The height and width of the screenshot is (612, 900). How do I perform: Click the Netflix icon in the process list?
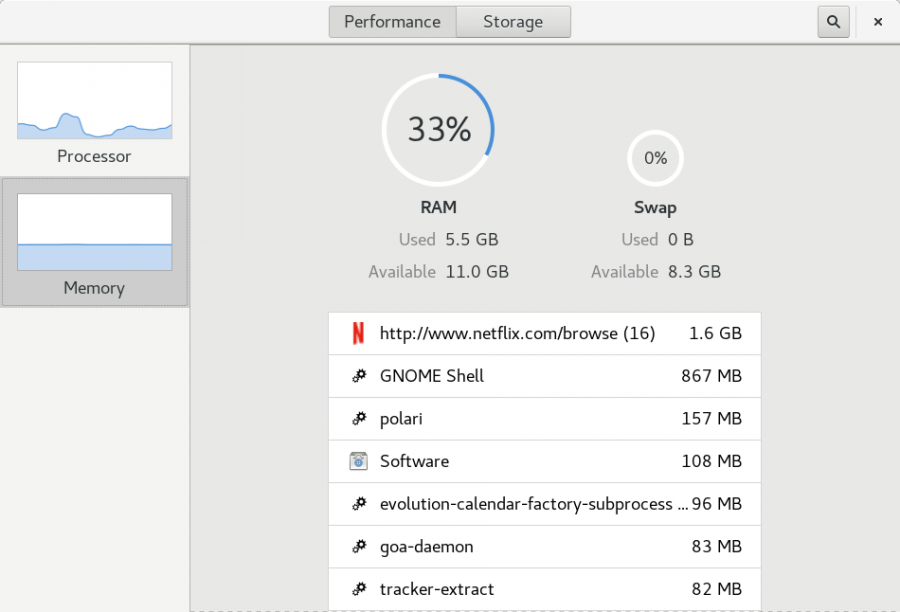coord(357,333)
